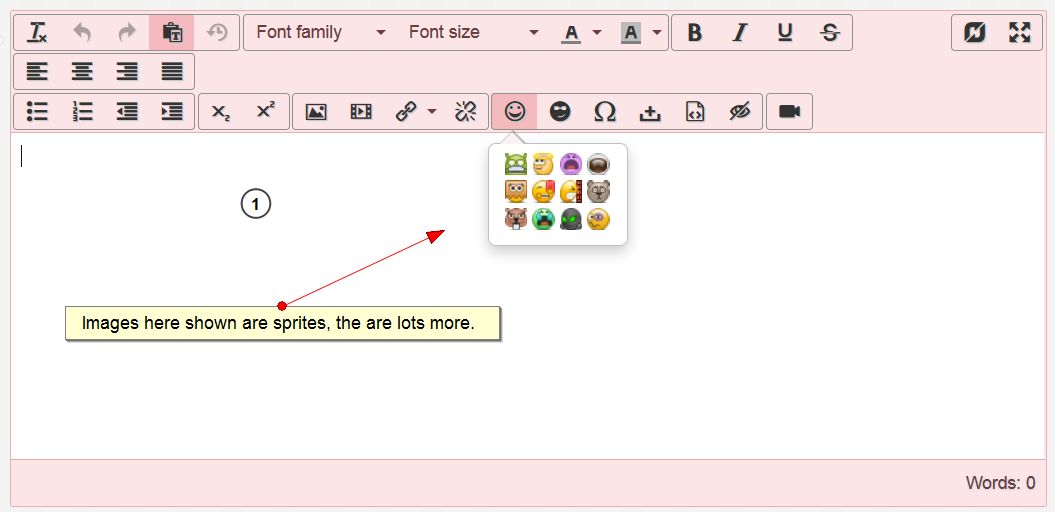Insert a bullet list
Image resolution: width=1055 pixels, height=512 pixels.
[37, 112]
